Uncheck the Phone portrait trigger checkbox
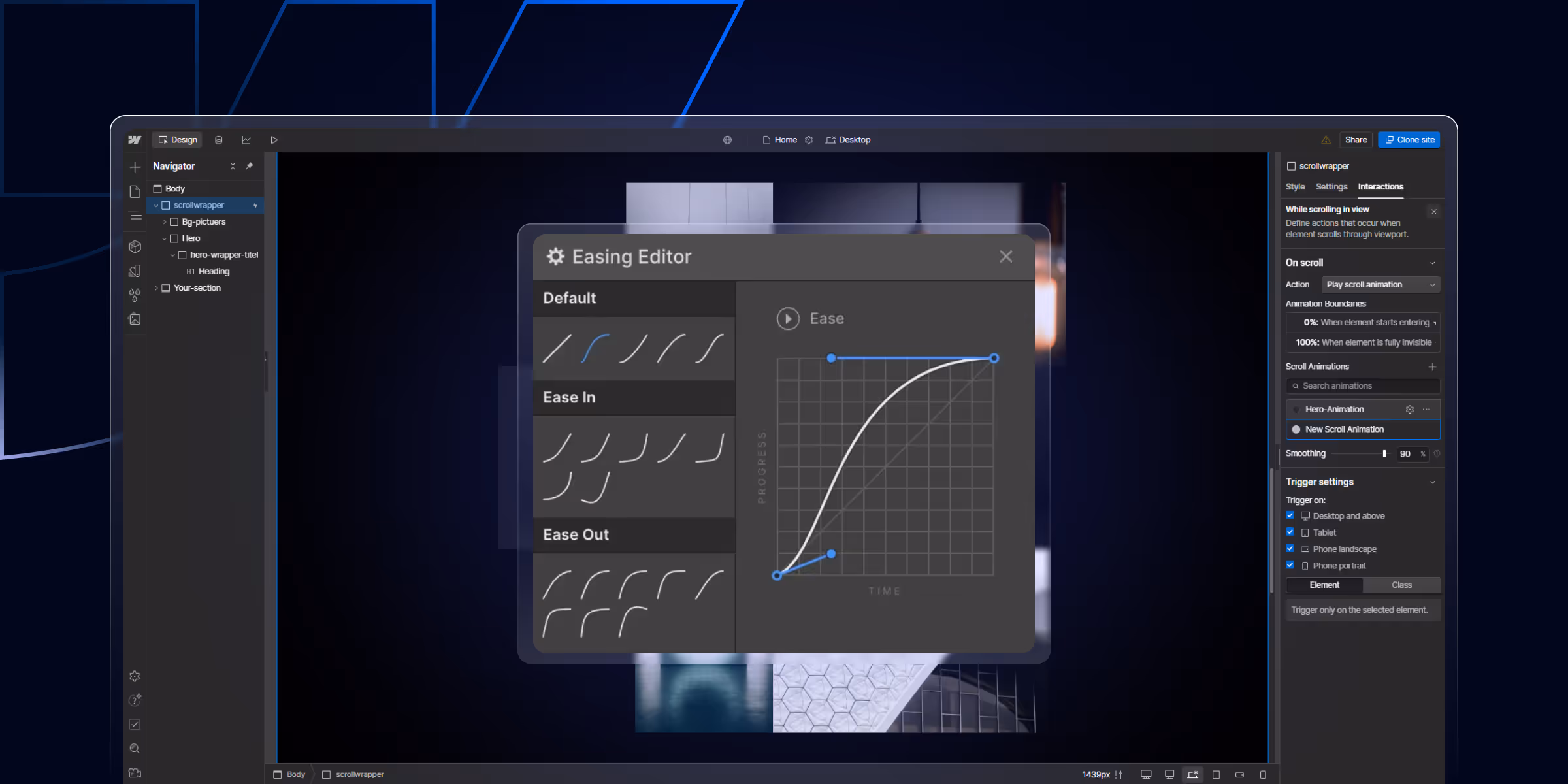The width and height of the screenshot is (1568, 784). pos(1290,565)
